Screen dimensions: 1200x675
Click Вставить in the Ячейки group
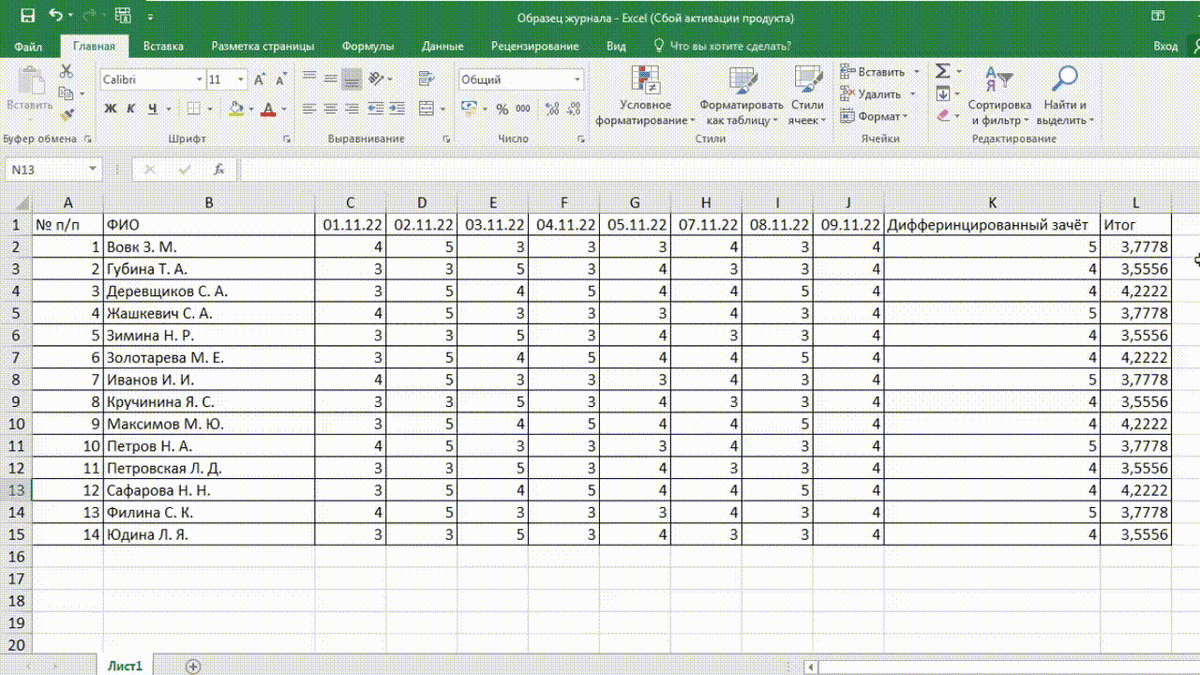[873, 72]
